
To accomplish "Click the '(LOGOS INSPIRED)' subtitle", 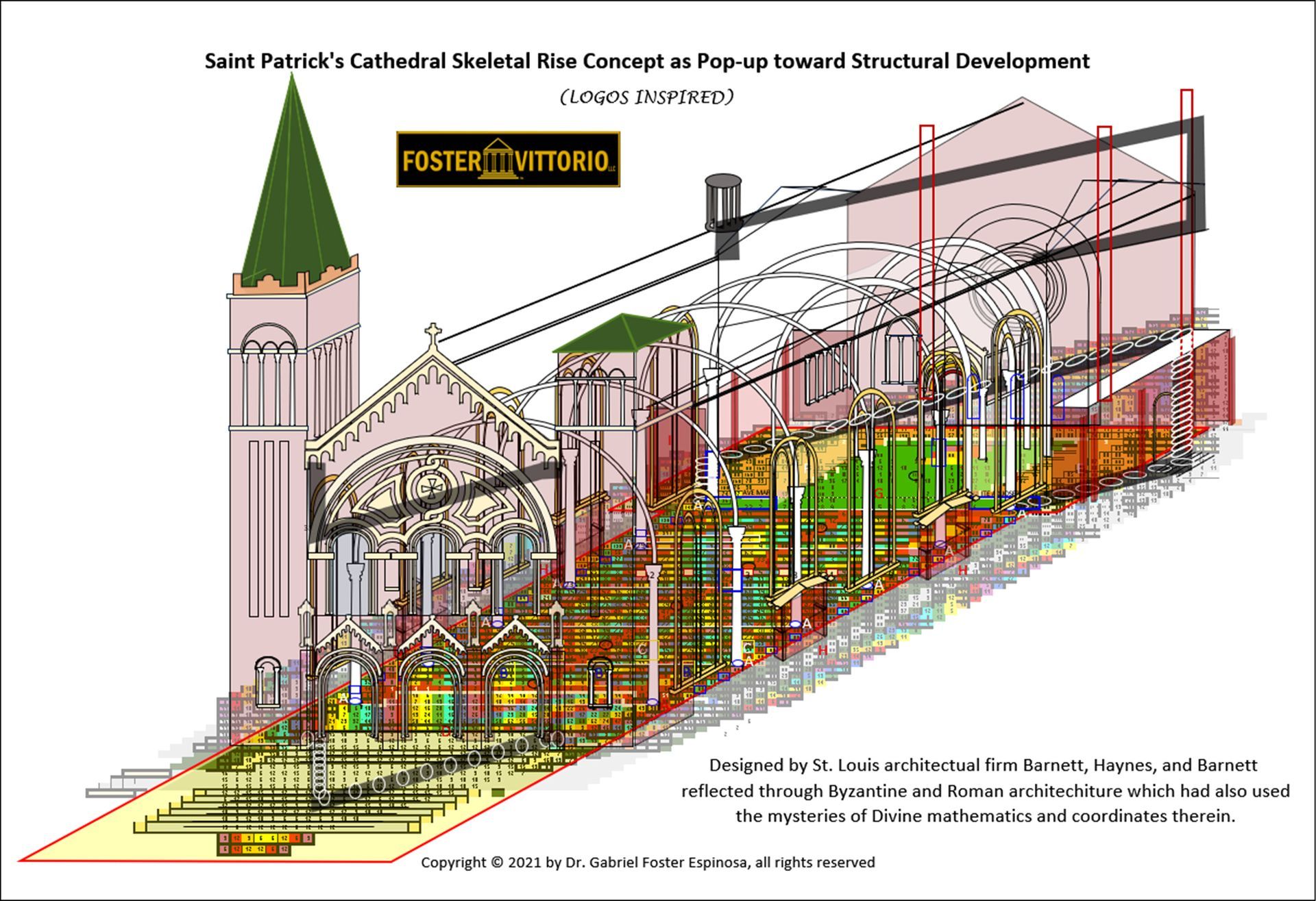I will [x=646, y=97].
